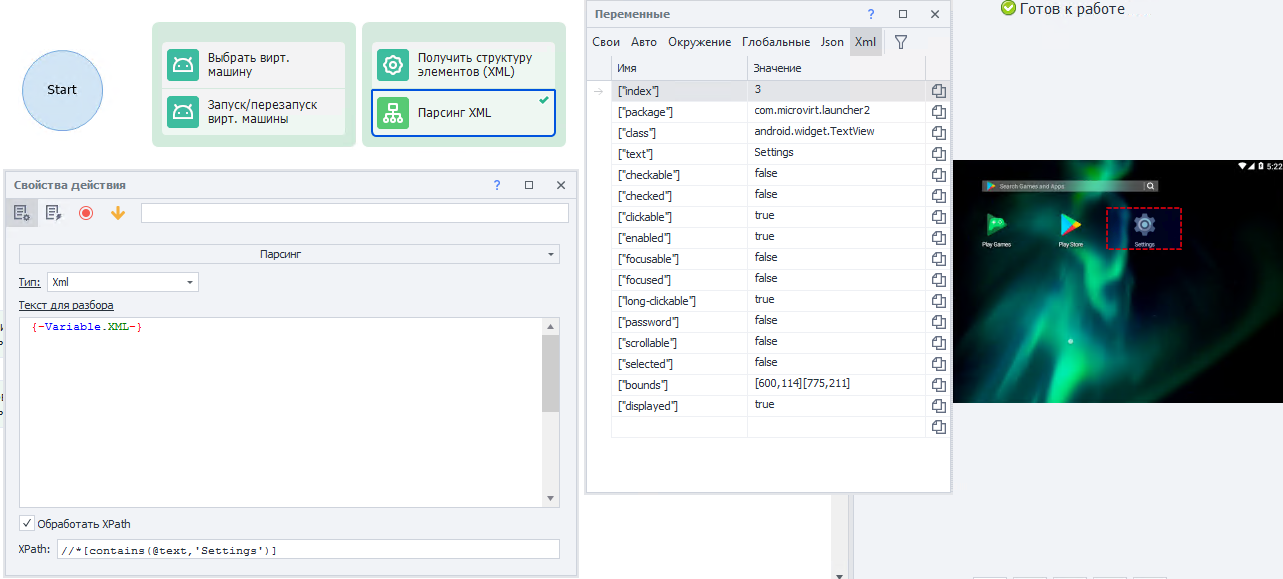
Task: Click the 'Готов к работе' status text
Action: click(1072, 9)
